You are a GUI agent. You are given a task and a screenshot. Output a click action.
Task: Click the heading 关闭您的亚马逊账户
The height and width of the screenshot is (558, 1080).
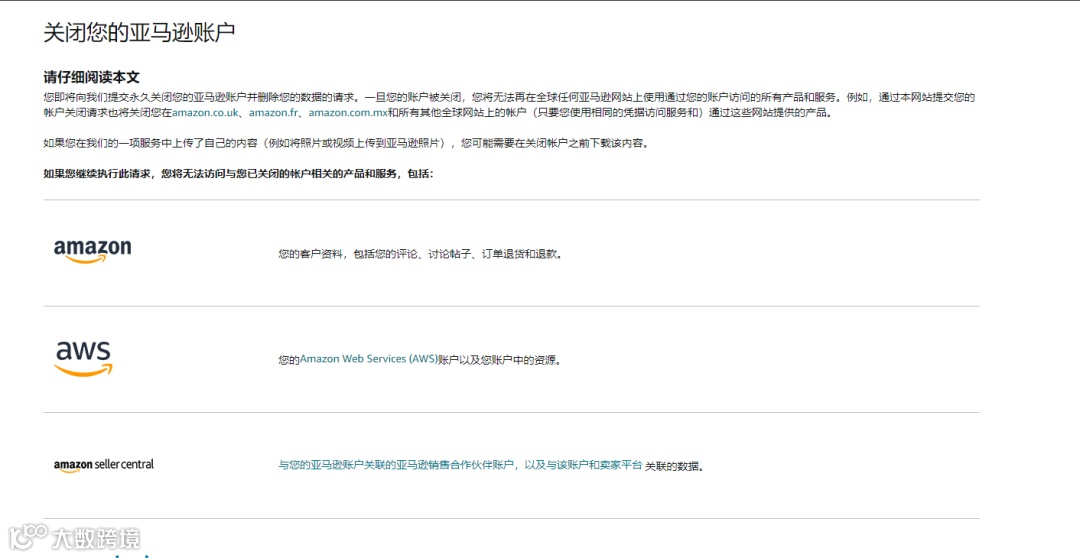(139, 32)
